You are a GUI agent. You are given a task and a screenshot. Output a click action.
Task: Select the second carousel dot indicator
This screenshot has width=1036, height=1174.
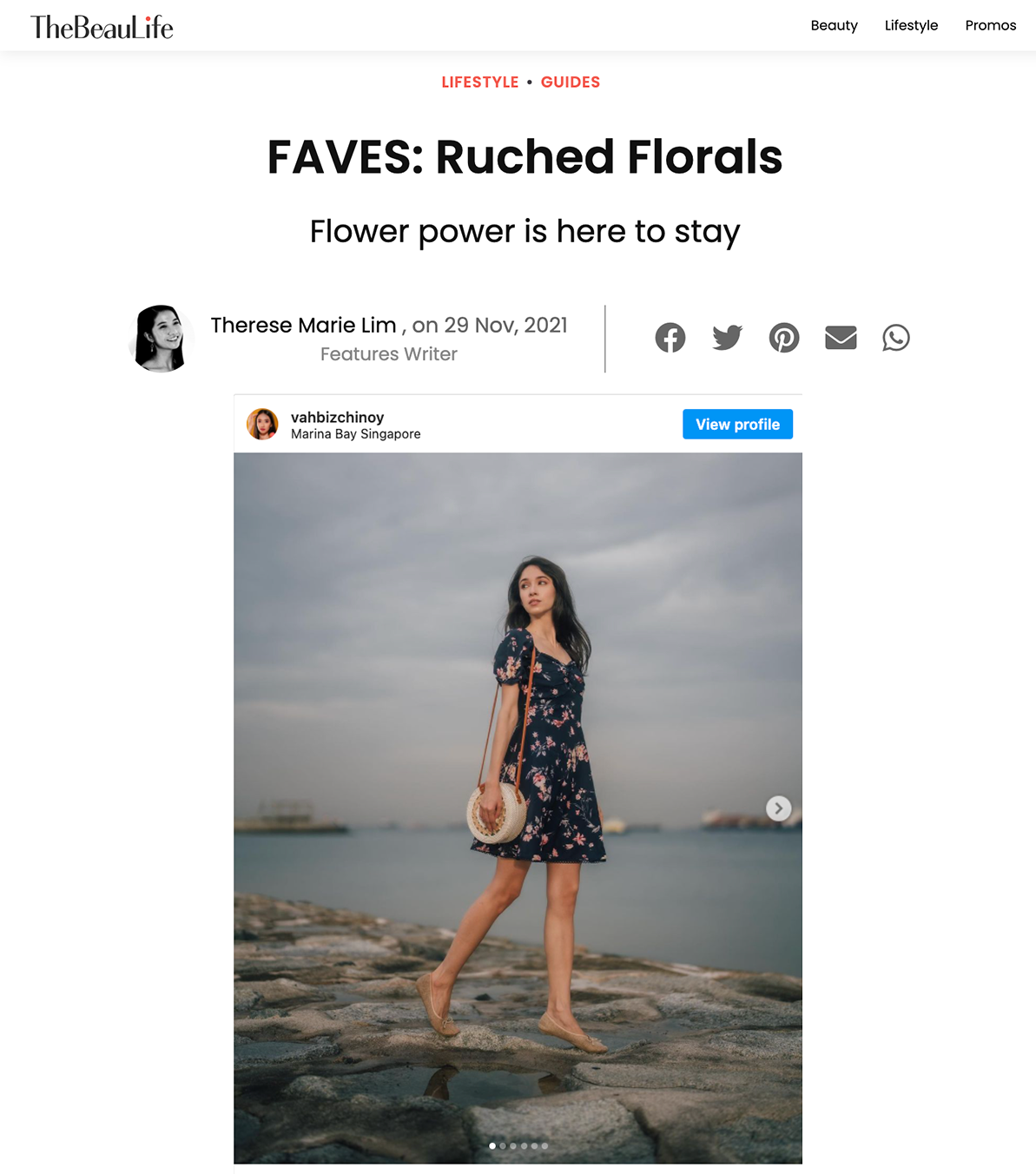pyautogui.click(x=503, y=1146)
